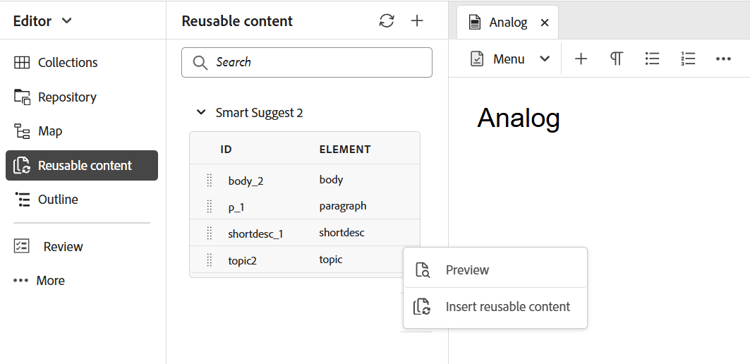Open toolbar overflow ellipsis menu
This screenshot has width=750, height=364.
(x=723, y=59)
